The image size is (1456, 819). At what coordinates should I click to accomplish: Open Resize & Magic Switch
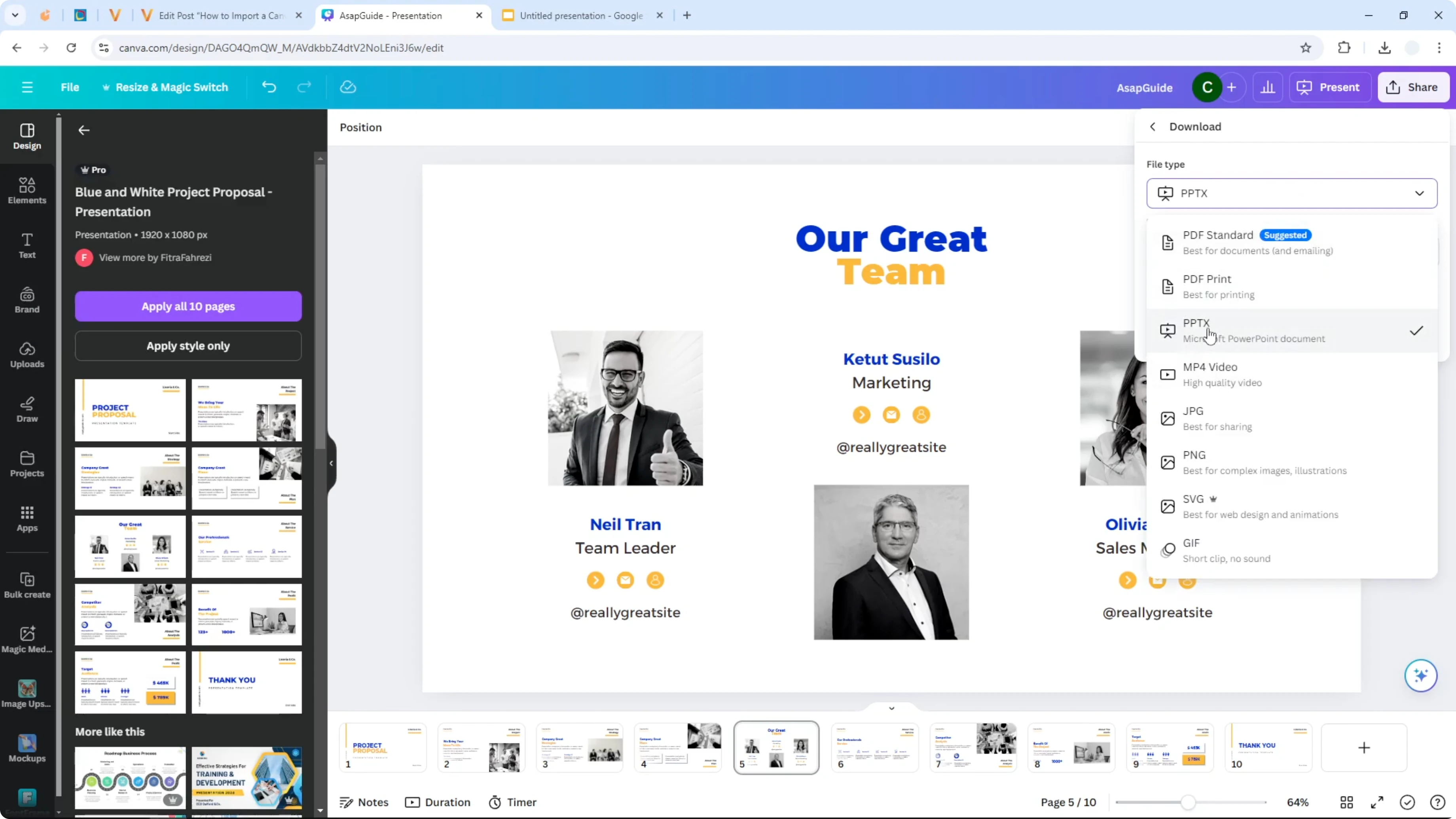pyautogui.click(x=165, y=87)
